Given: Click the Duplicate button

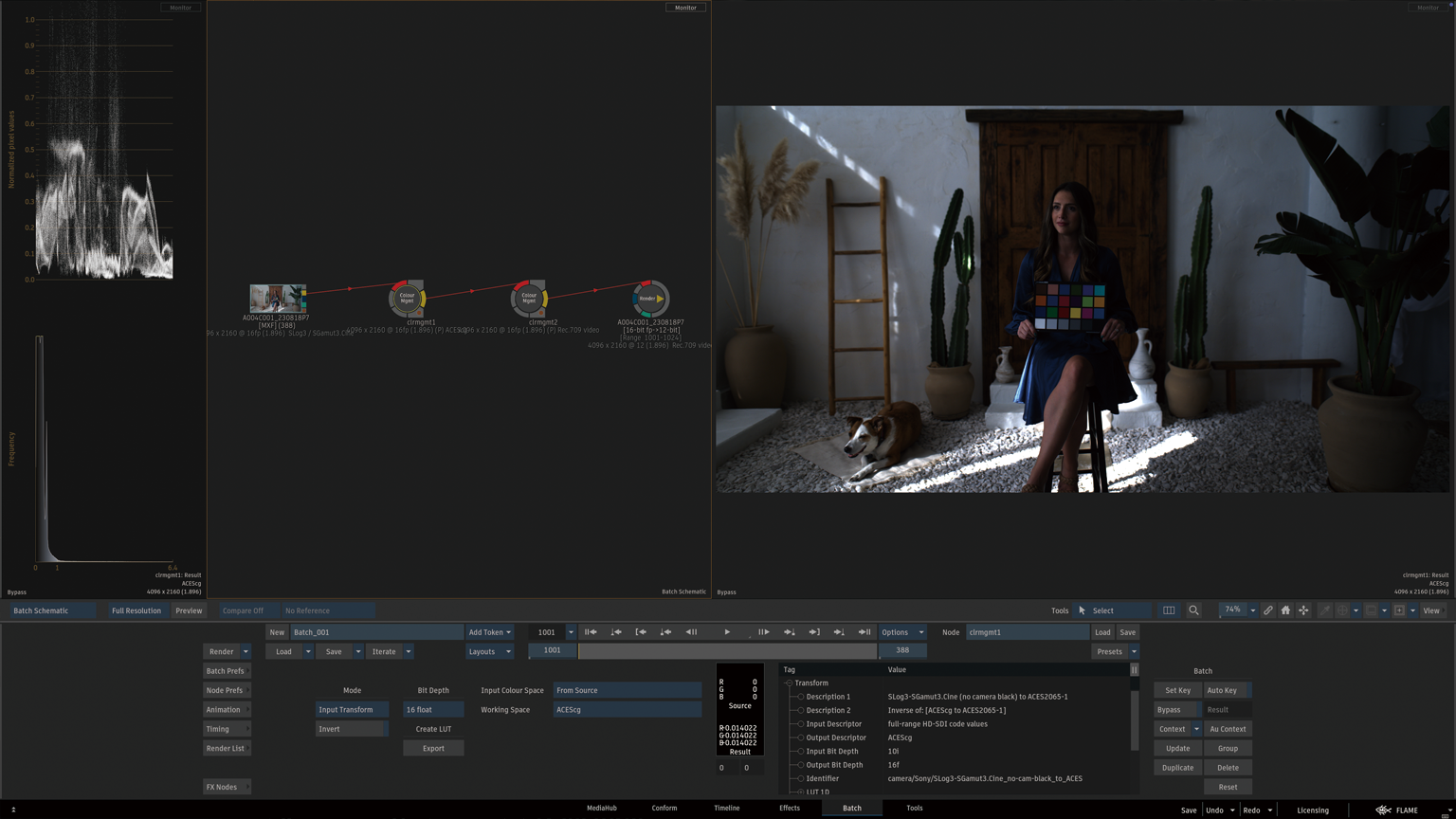Looking at the screenshot, I should [1177, 768].
